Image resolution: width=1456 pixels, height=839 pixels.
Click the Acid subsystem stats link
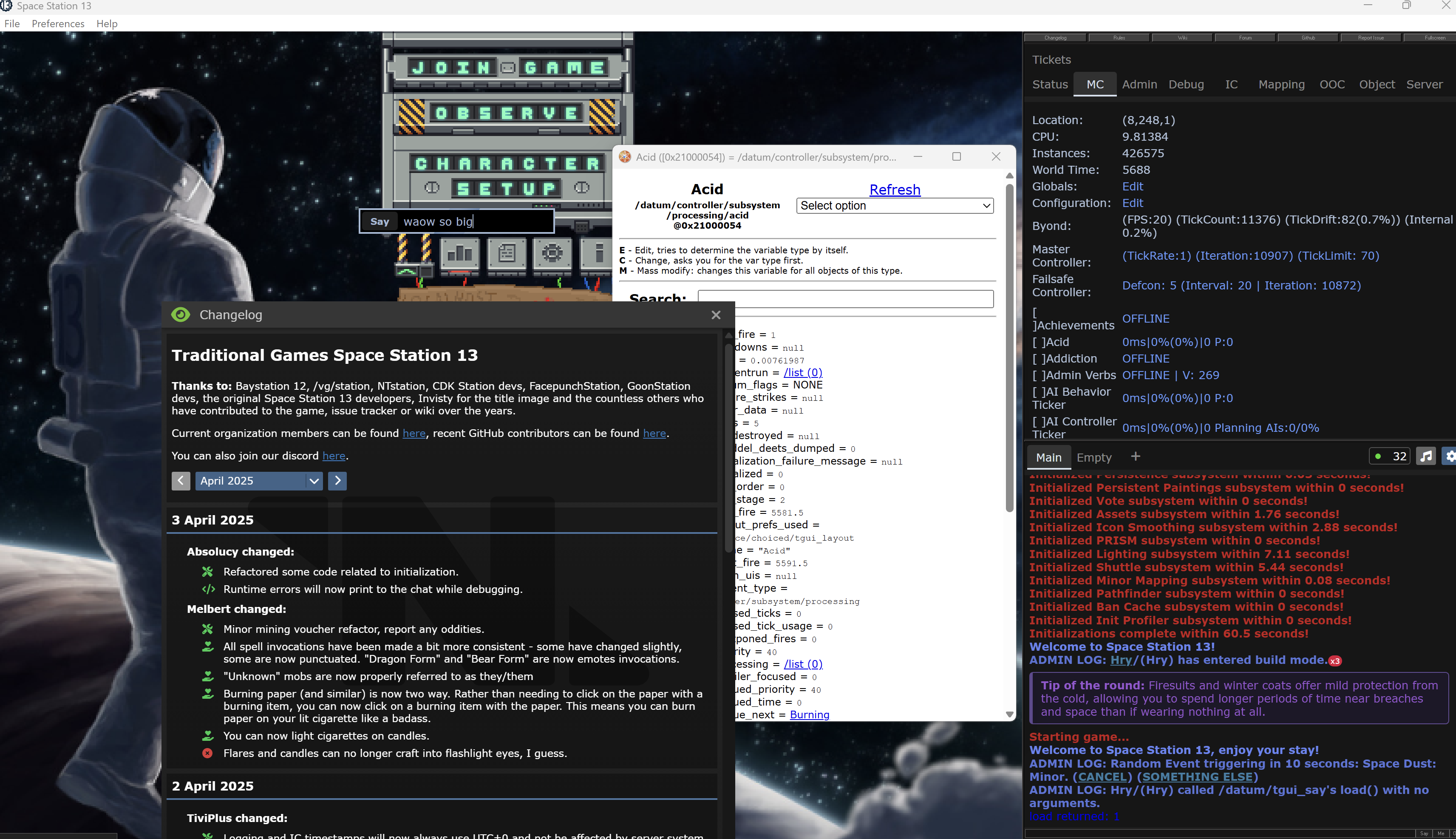pyautogui.click(x=1177, y=342)
